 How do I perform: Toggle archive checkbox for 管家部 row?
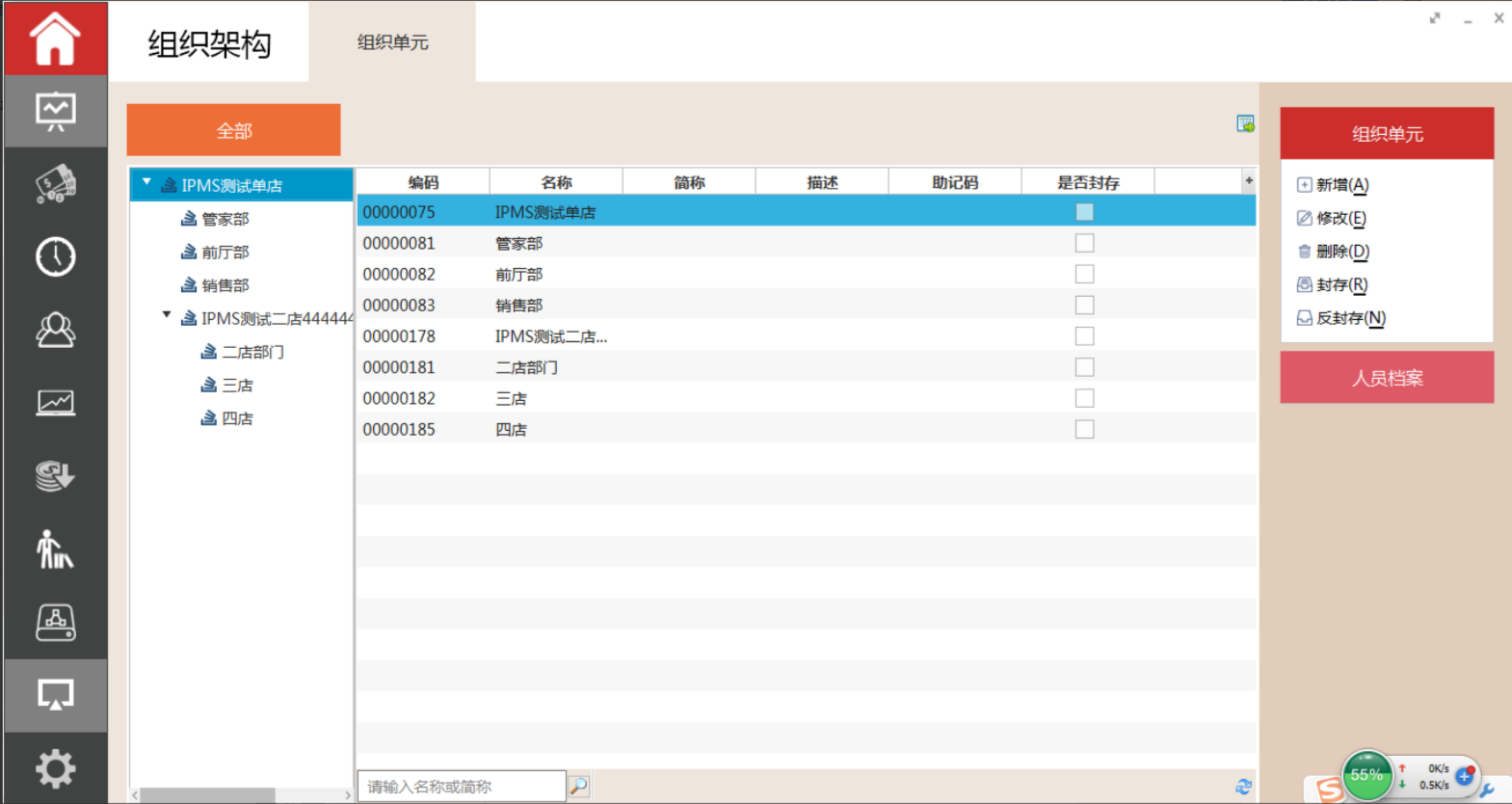tap(1084, 243)
